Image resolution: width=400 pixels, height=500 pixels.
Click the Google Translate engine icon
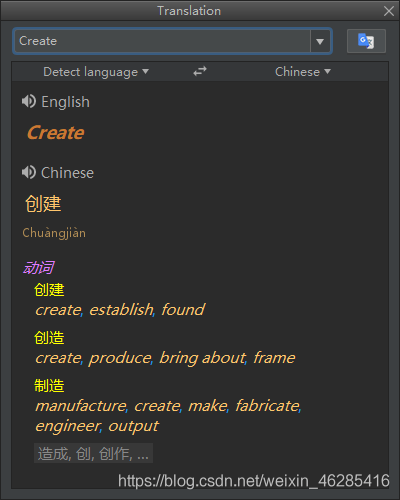(366, 41)
